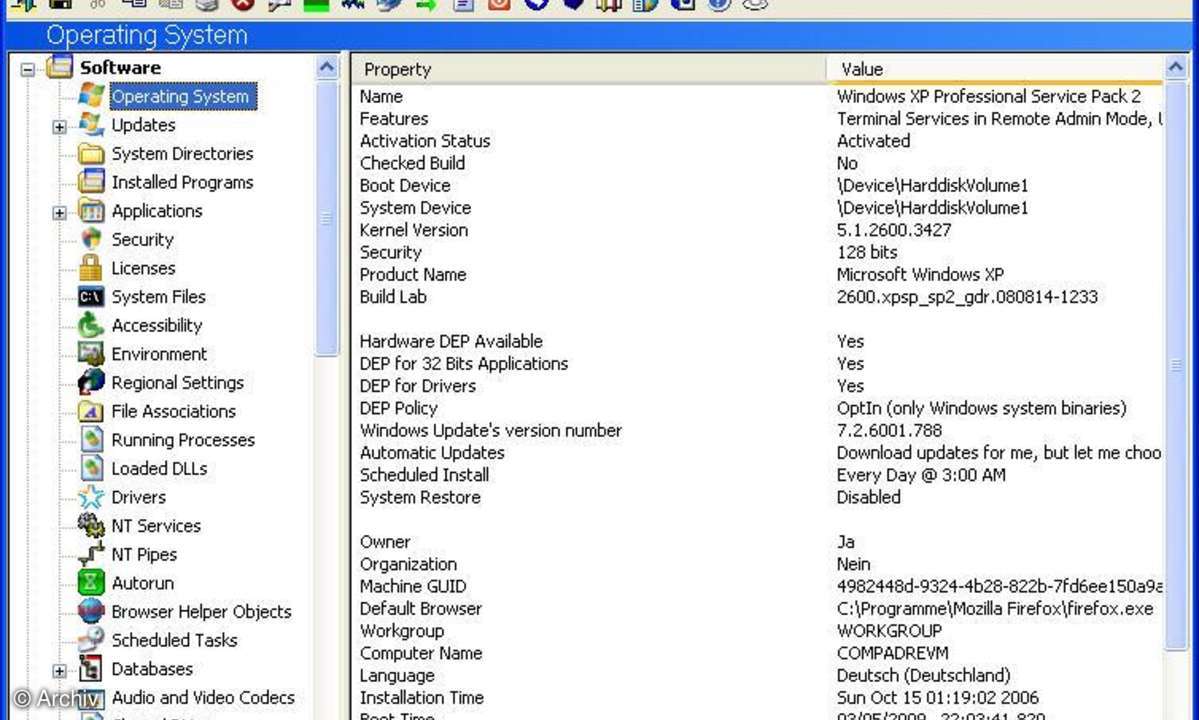Viewport: 1199px width, 720px height.
Task: Click the Running Processes icon
Action: 91,439
